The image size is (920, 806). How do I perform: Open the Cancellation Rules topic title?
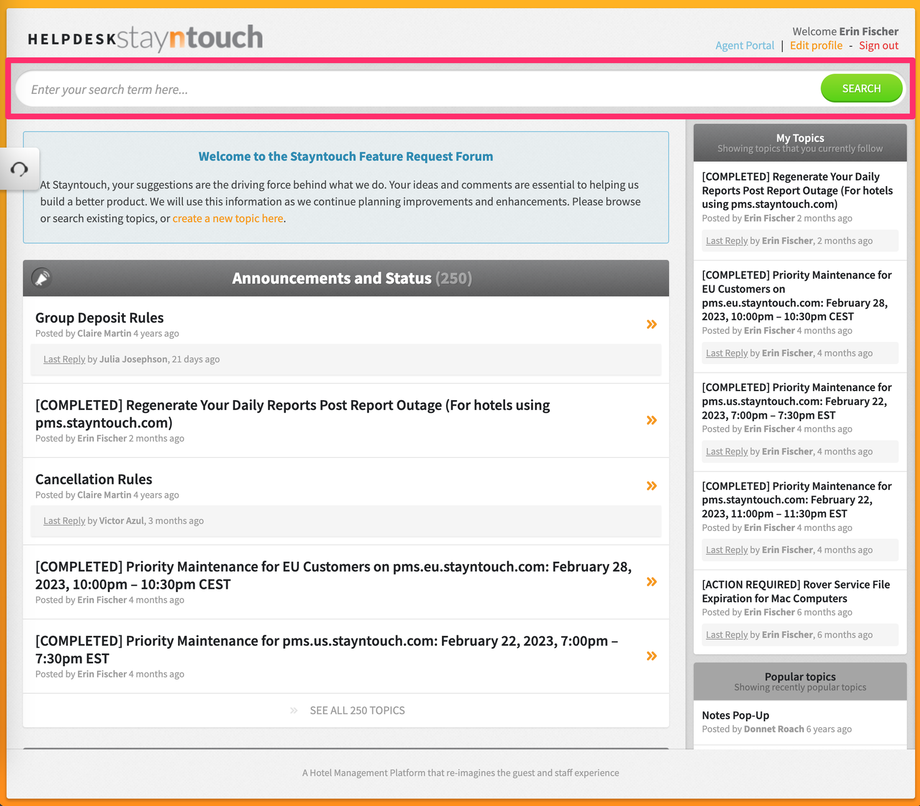pyautogui.click(x=93, y=479)
